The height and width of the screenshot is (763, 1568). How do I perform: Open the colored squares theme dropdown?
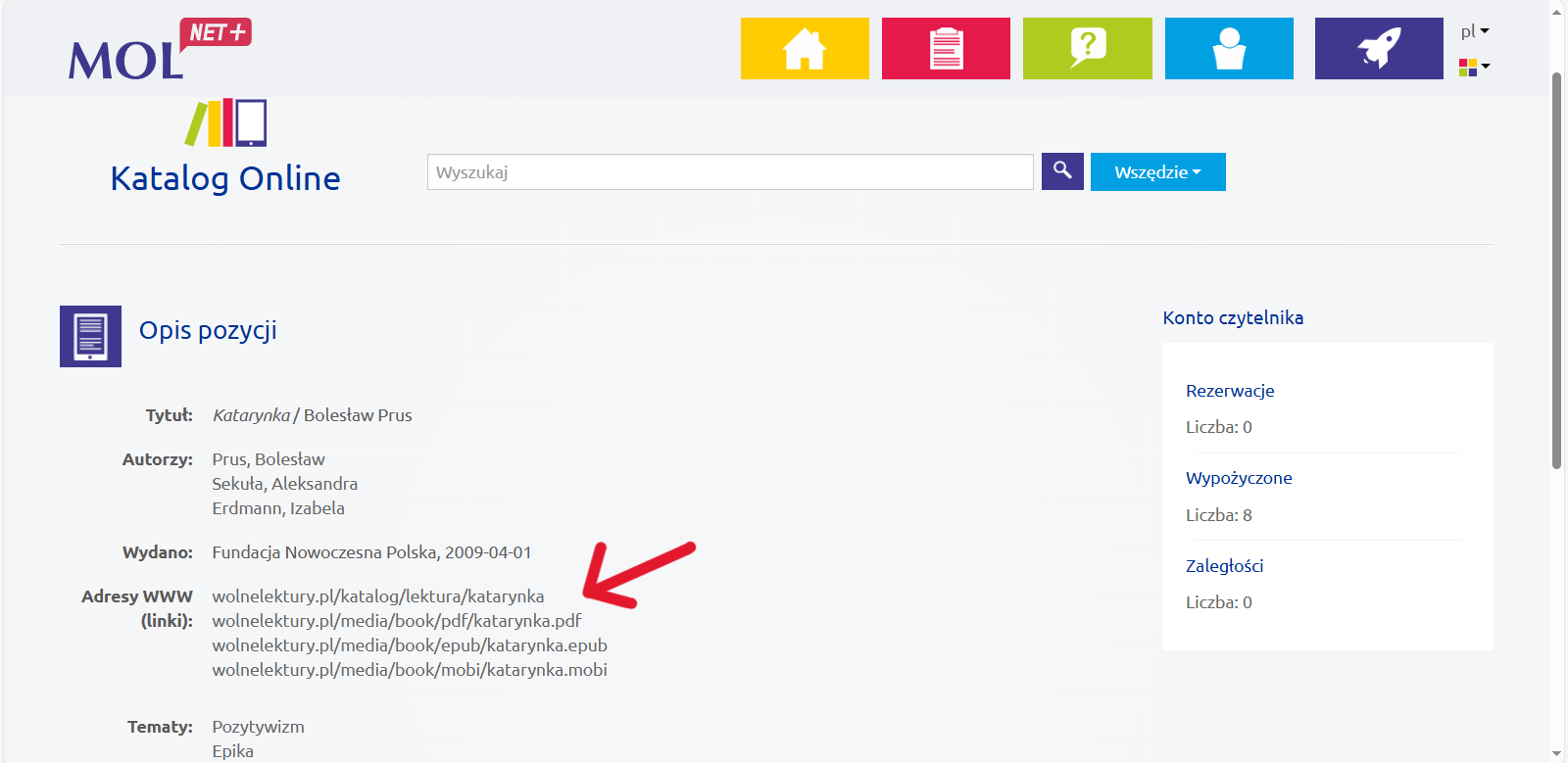(x=1475, y=67)
